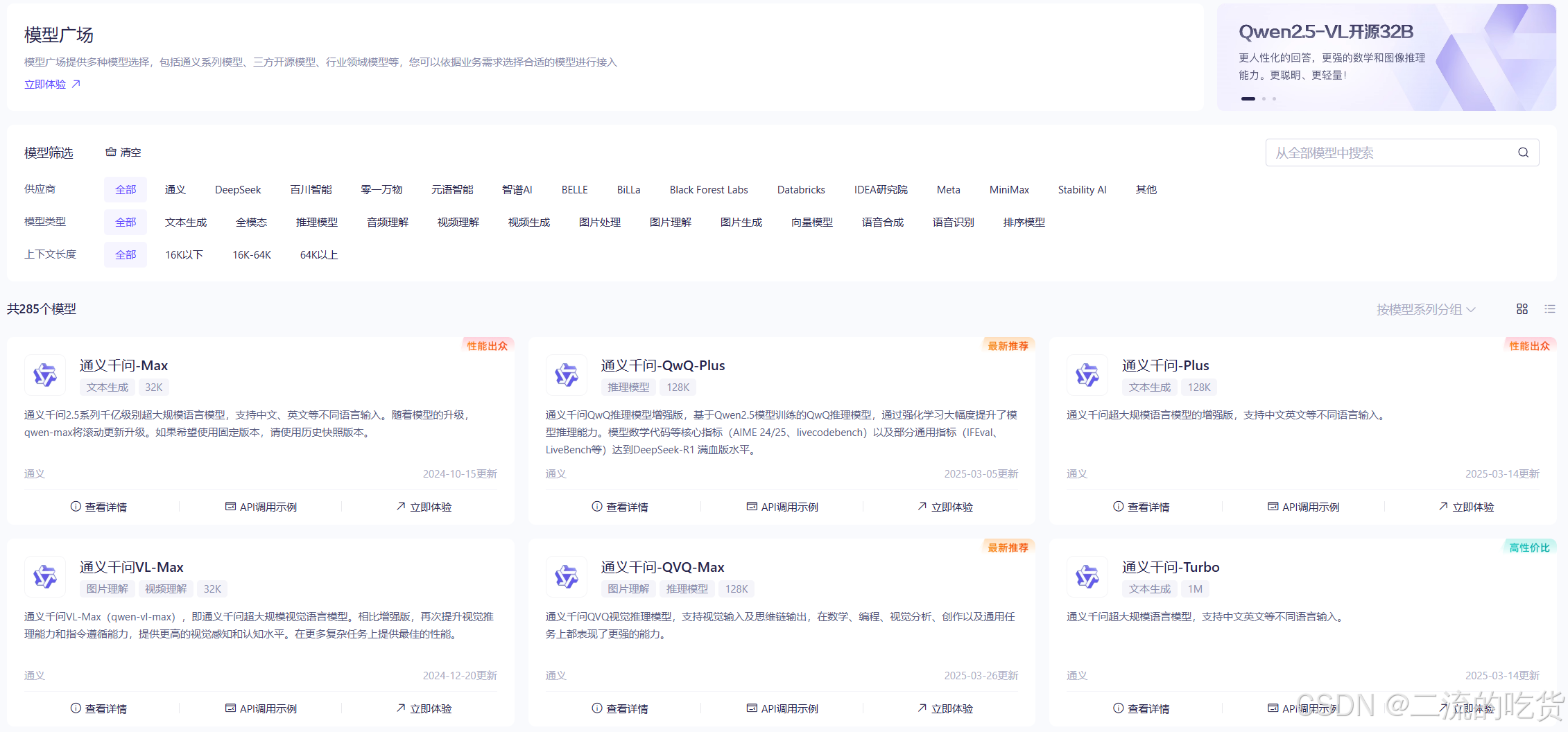1568x732 pixels.
Task: Click 立即体验 on 通义千问-QVQ-Max card
Action: click(x=945, y=708)
